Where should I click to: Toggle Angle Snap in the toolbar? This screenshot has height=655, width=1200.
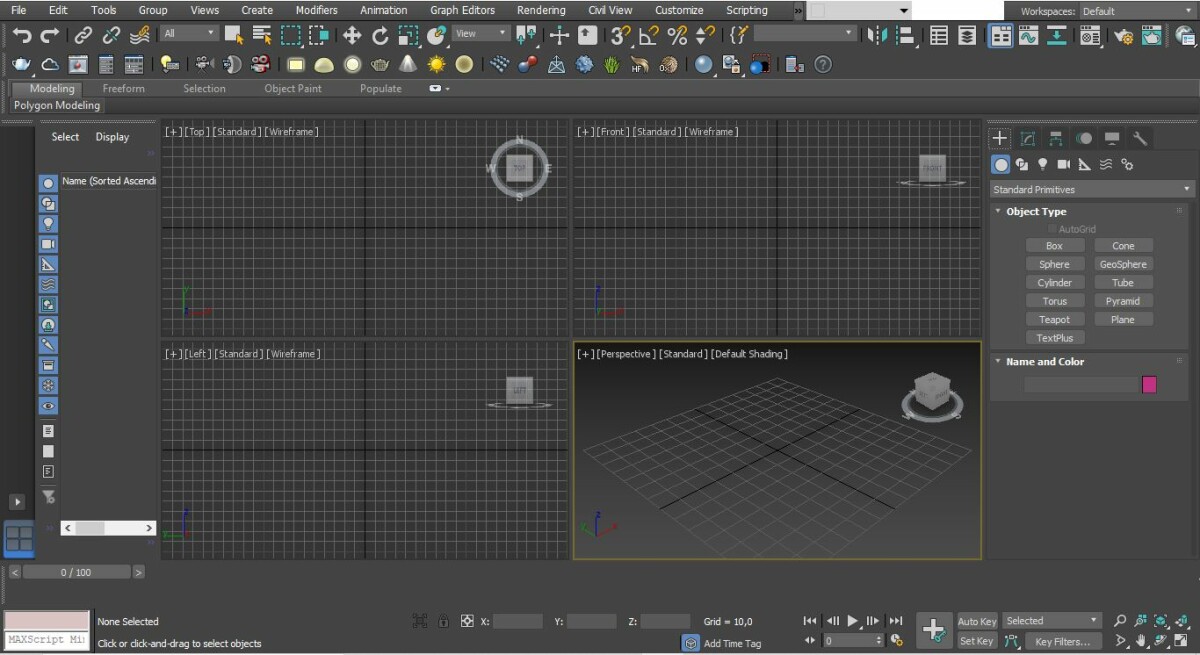point(648,36)
